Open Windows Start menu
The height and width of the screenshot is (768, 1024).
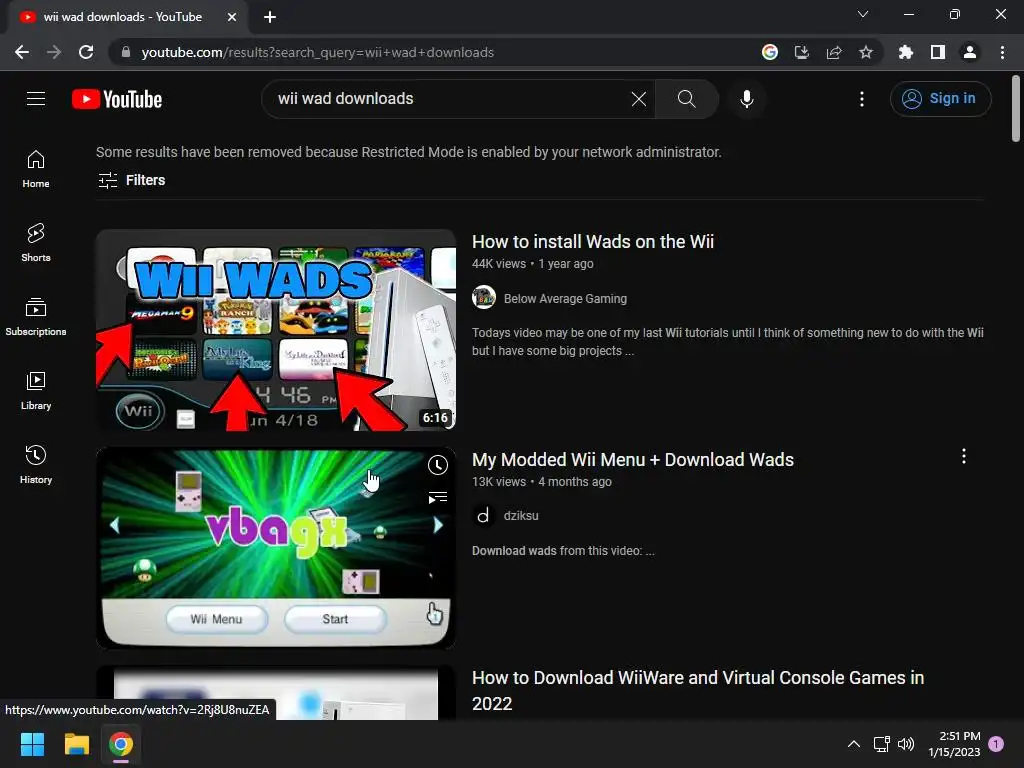[32, 744]
